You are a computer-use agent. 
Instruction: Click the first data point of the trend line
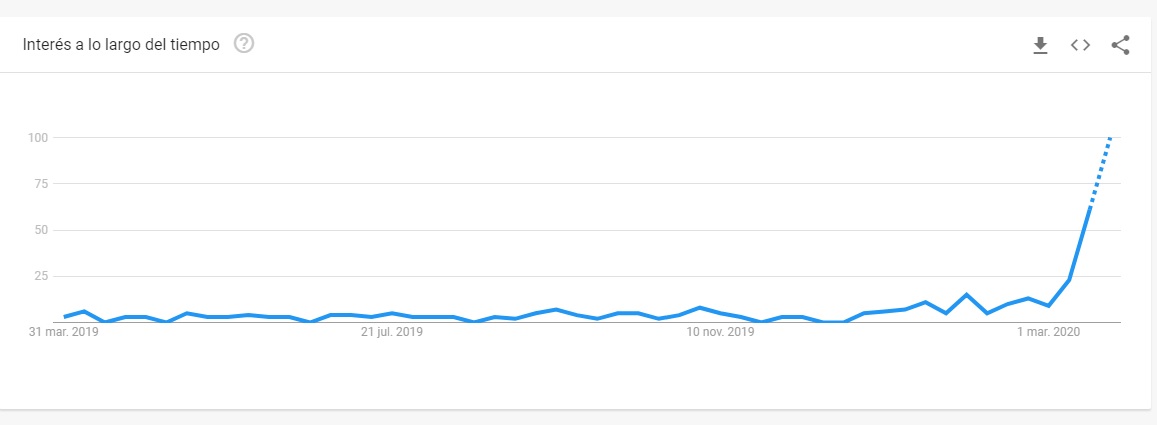point(64,317)
